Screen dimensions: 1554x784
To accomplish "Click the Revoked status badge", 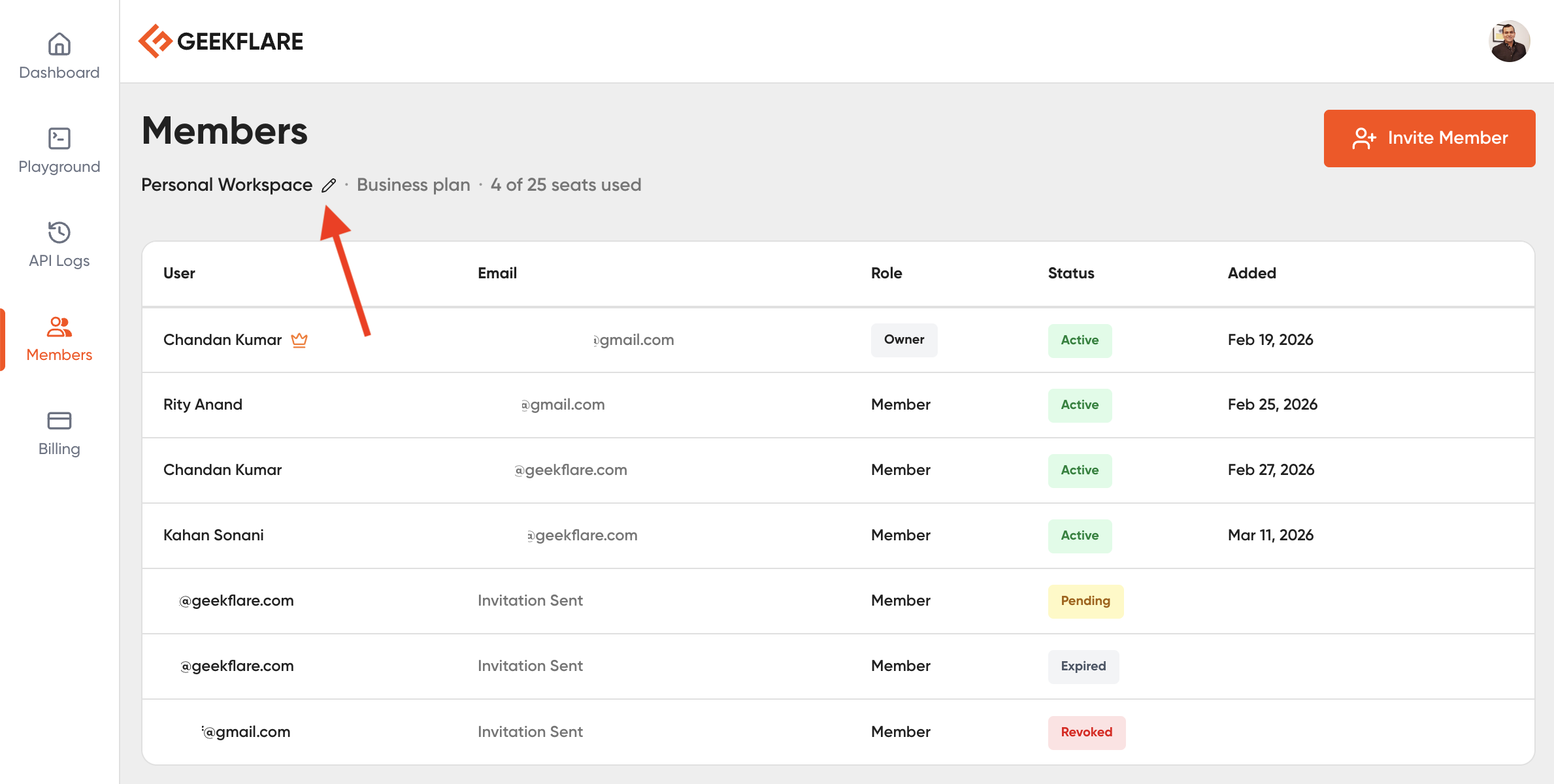I will [x=1086, y=732].
